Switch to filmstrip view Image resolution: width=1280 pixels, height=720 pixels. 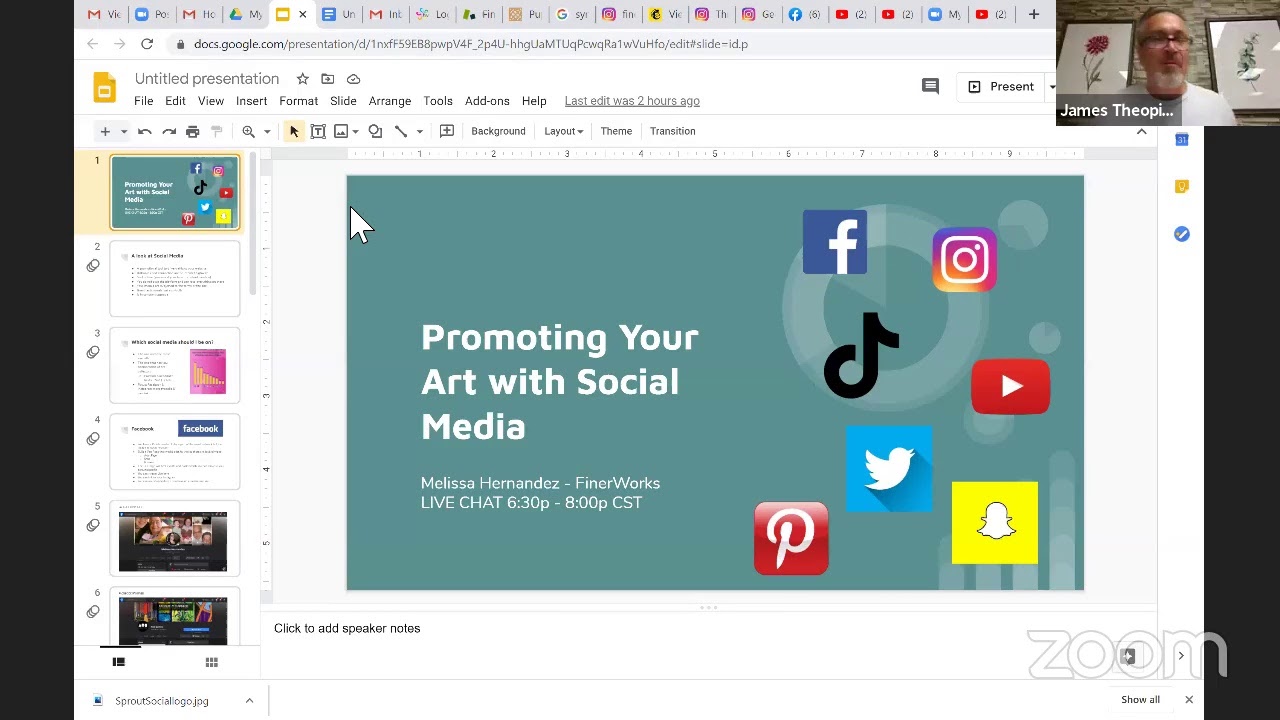click(x=119, y=662)
